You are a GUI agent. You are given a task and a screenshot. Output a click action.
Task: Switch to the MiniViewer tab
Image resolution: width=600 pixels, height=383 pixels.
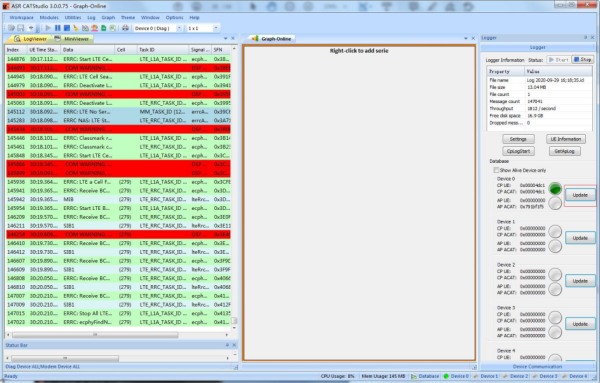point(73,39)
